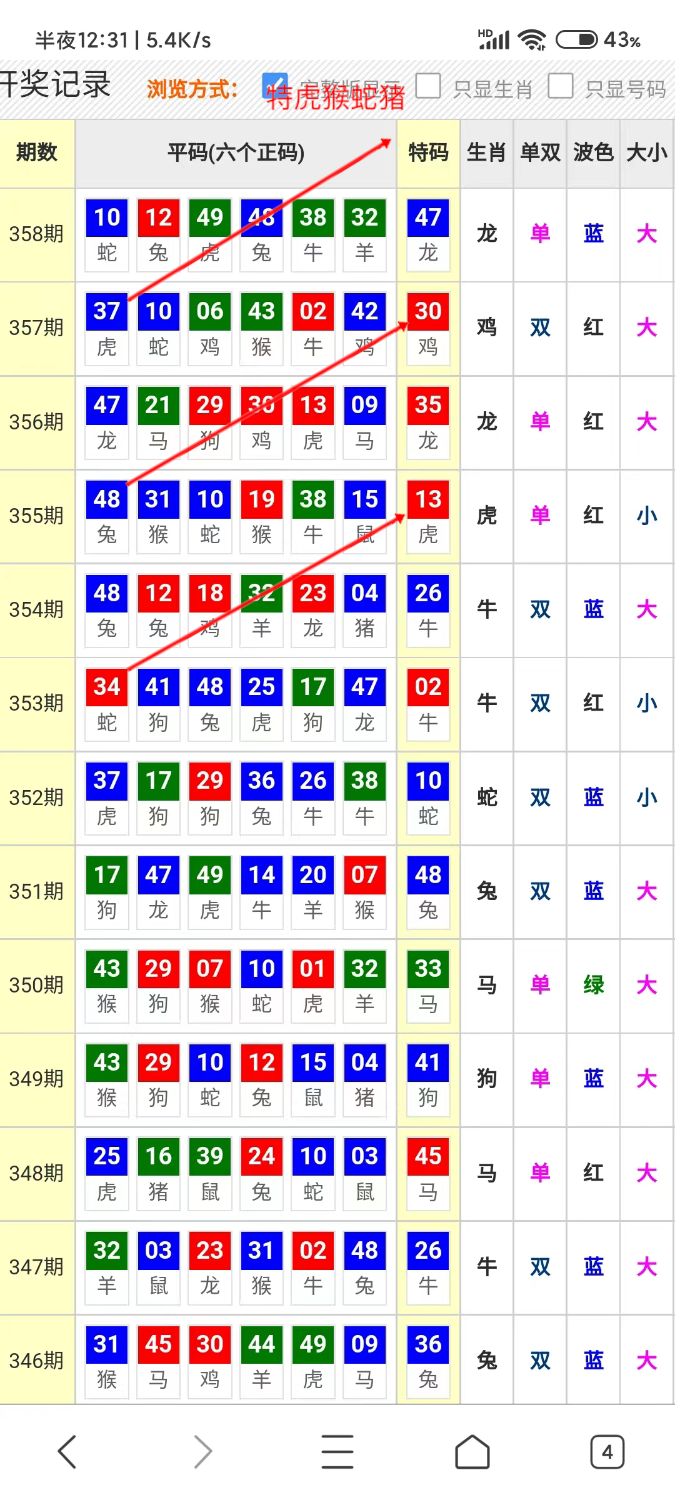
Task: Select the 波色 column header
Action: pos(593,153)
